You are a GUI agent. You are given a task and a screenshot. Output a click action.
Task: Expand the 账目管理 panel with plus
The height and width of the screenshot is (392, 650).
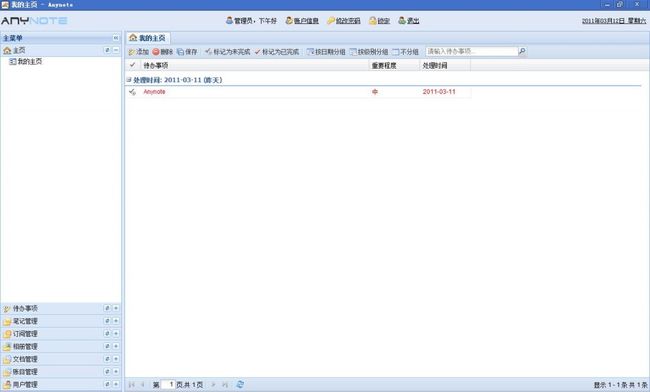[116, 372]
